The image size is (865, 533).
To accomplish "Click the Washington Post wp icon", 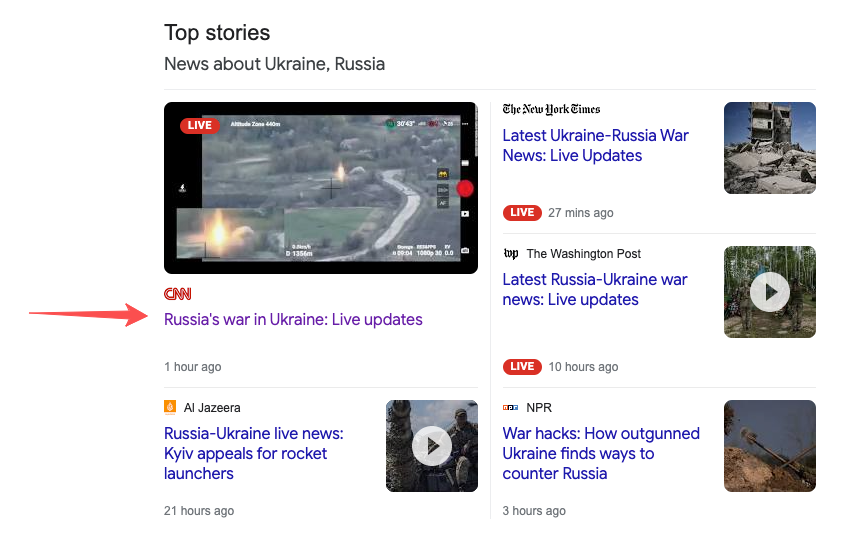I will [x=511, y=254].
